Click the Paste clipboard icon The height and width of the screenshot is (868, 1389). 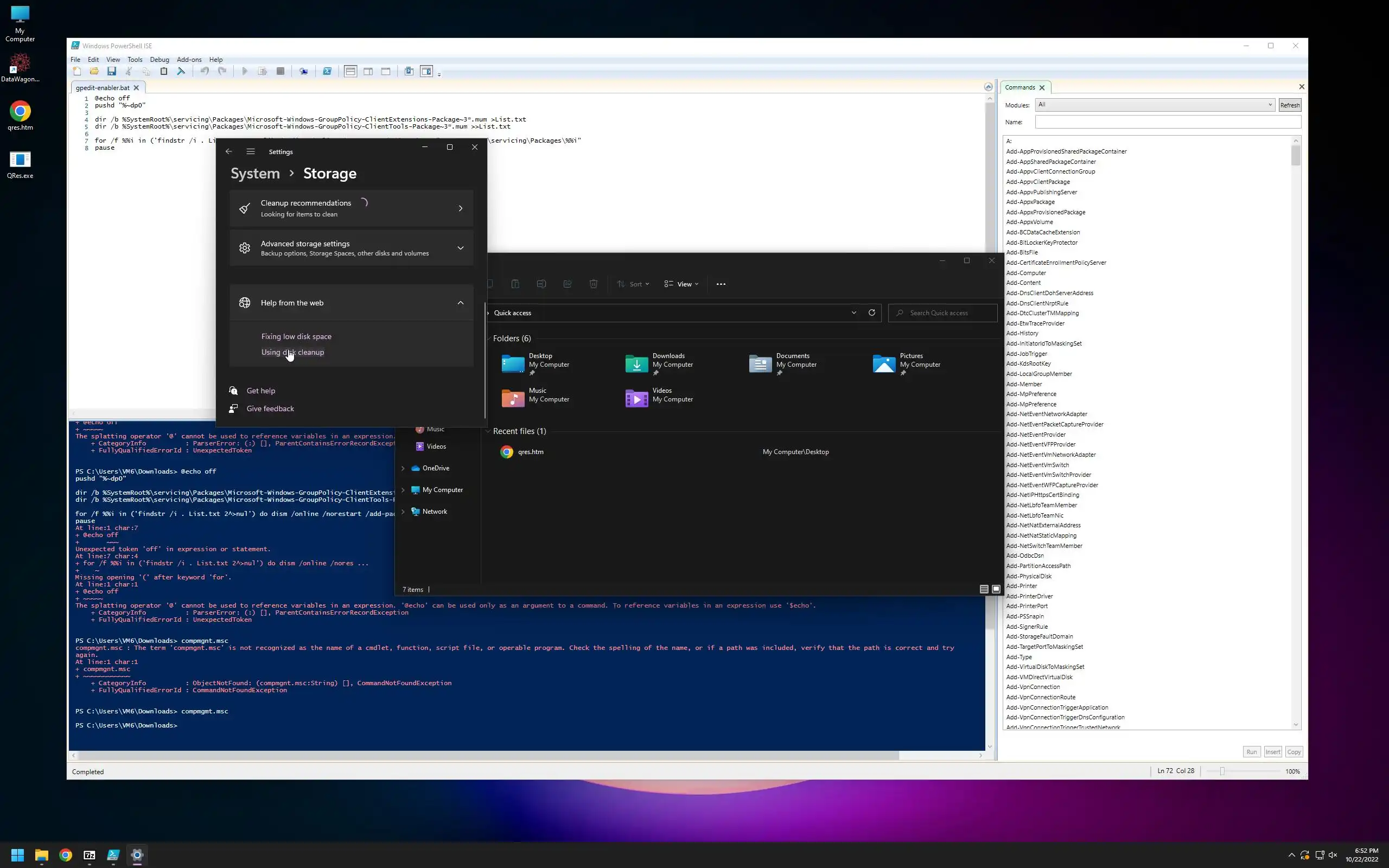coord(163,71)
